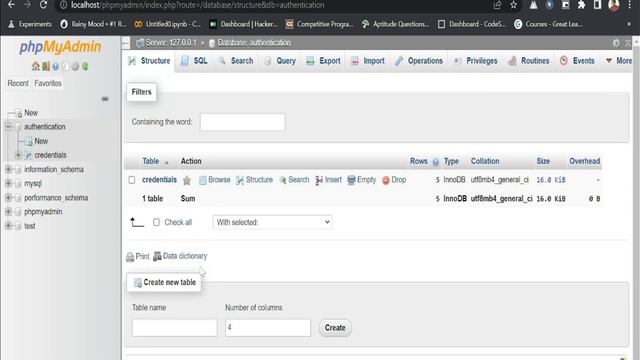Click the log out icon beside home

point(46,67)
